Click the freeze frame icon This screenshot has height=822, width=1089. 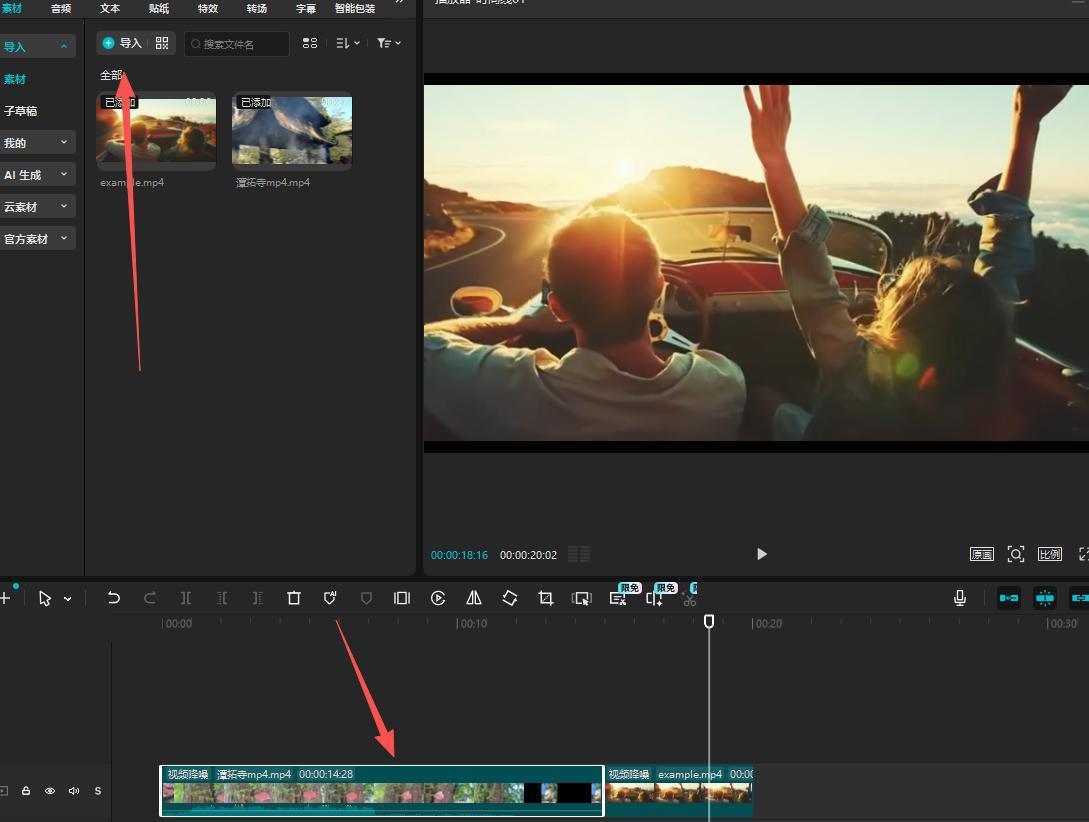point(402,598)
